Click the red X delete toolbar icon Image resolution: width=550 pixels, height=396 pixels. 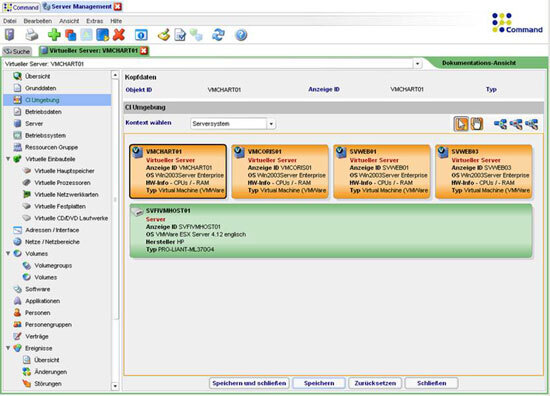click(119, 35)
